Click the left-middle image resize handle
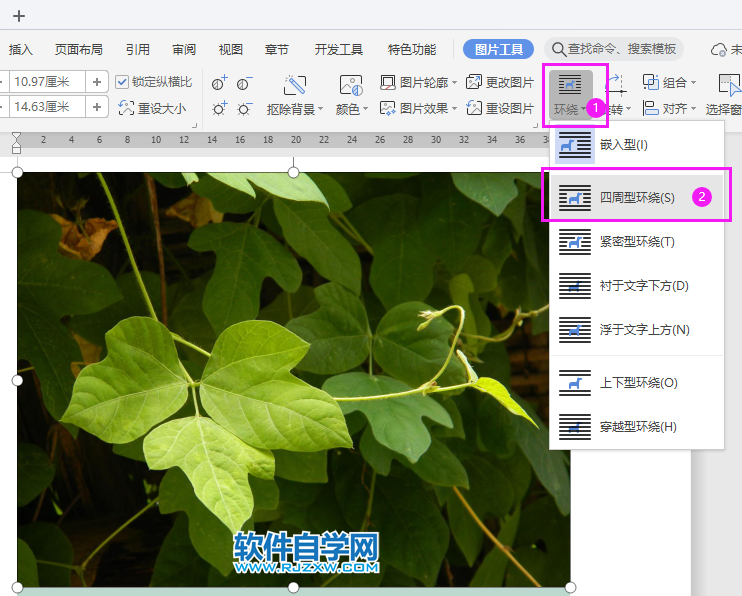 point(17,380)
